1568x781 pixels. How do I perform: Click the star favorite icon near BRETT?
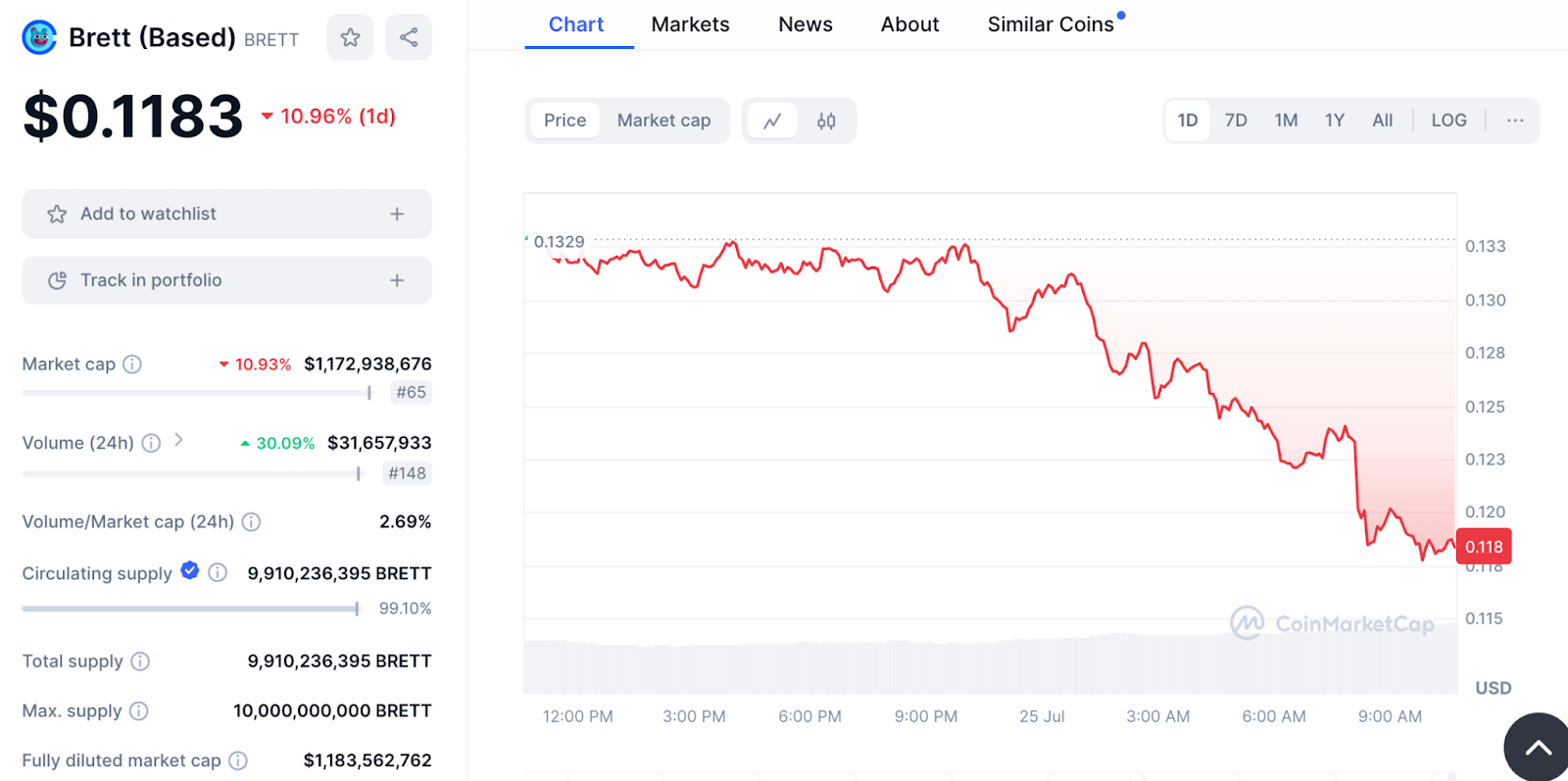tap(350, 38)
